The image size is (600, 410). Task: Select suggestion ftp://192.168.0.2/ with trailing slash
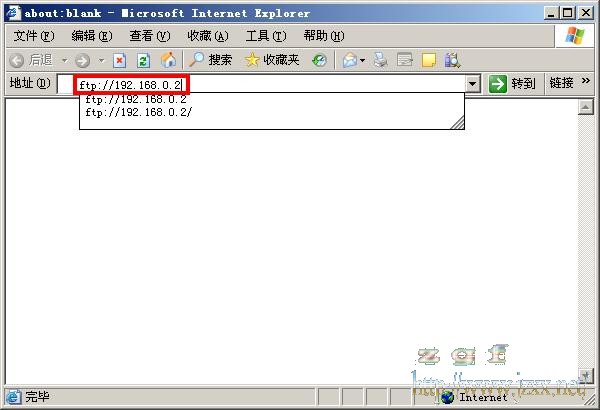click(139, 112)
